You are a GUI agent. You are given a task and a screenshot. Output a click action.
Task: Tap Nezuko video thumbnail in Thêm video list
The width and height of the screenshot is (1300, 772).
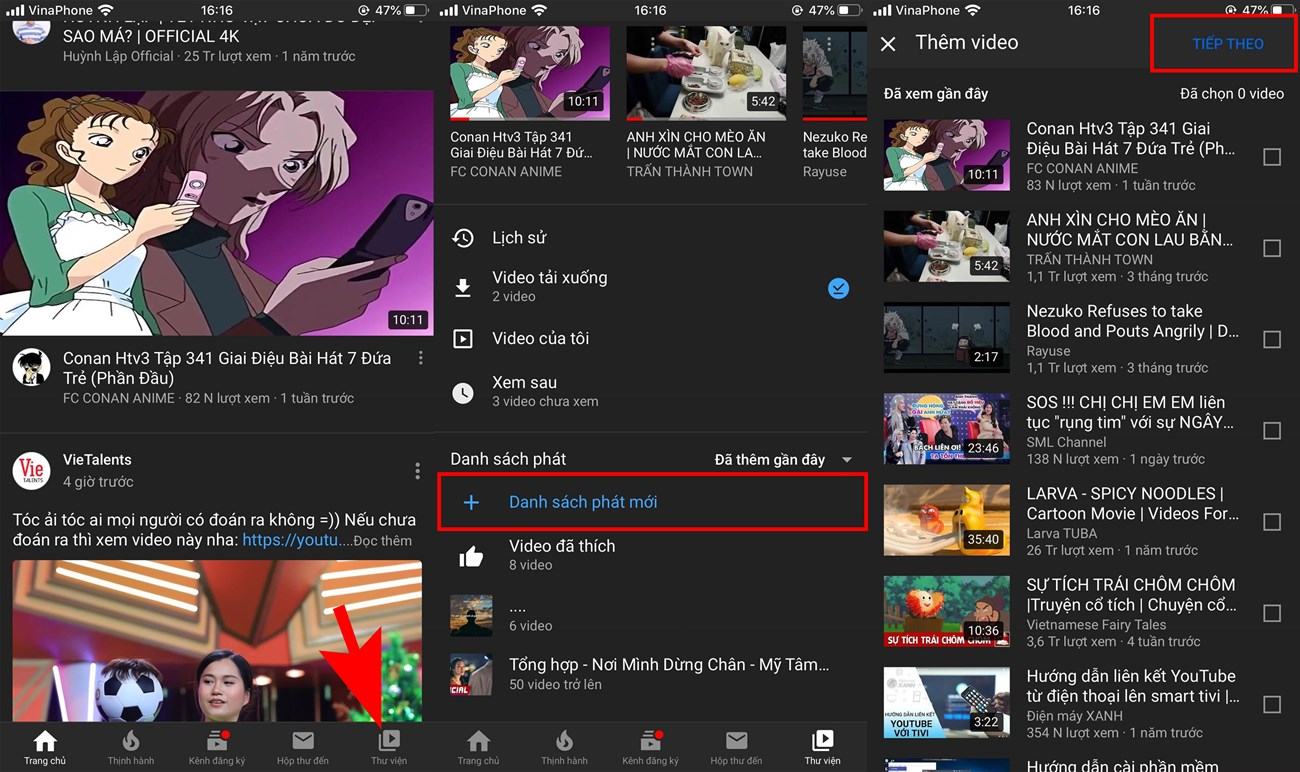click(x=947, y=338)
